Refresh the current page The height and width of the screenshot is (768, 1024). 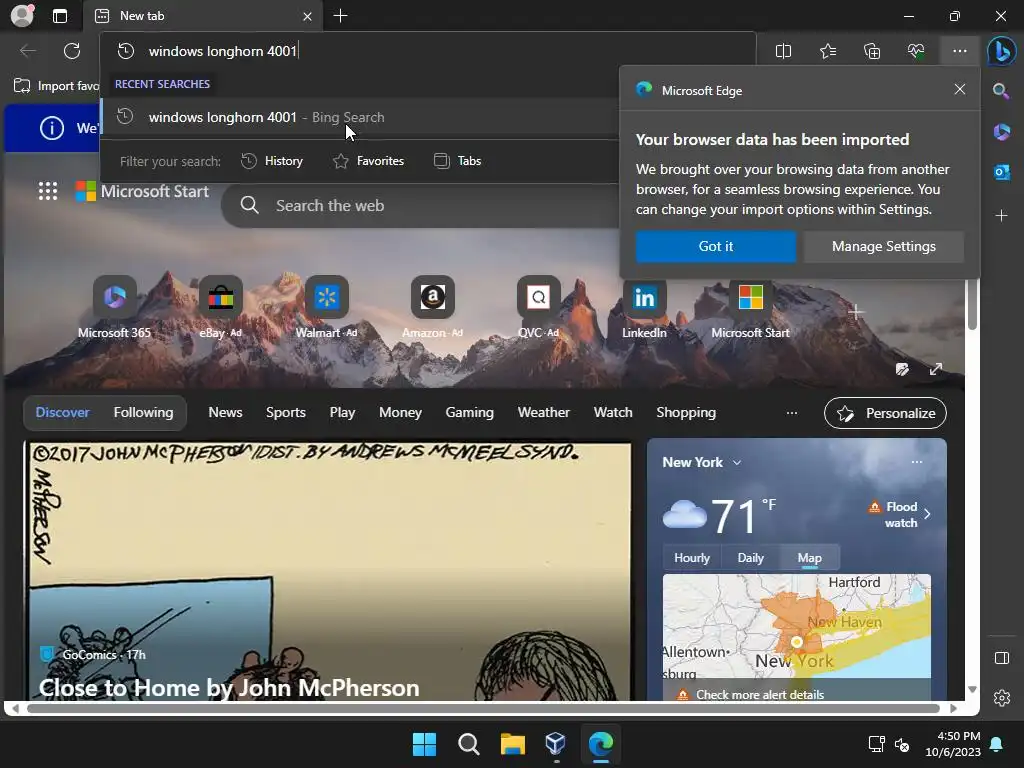pos(72,51)
